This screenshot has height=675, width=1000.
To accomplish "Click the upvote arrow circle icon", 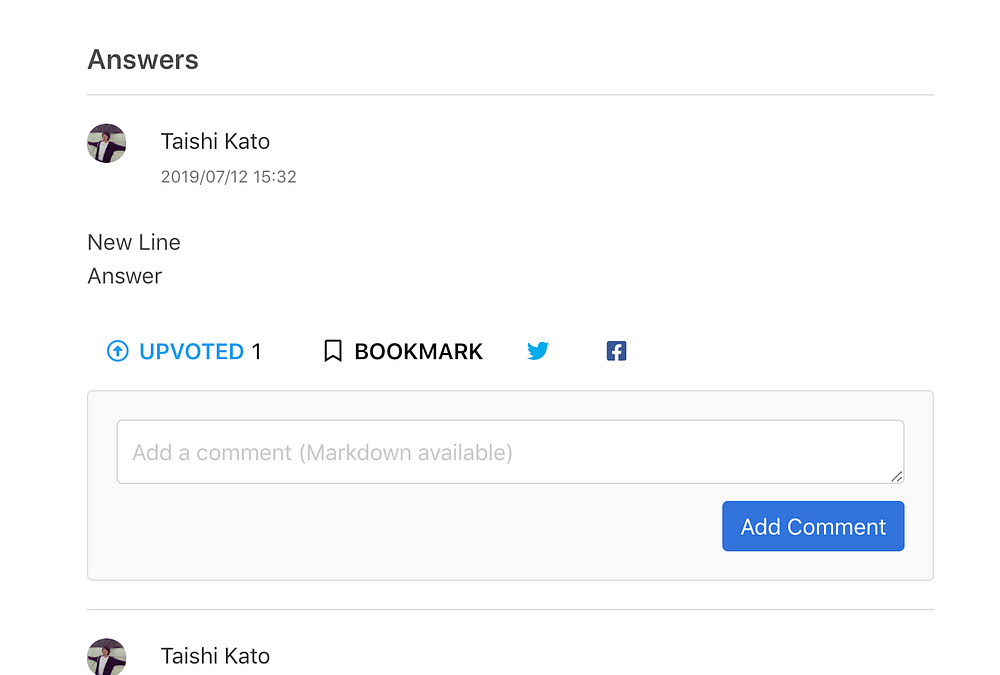I will point(118,351).
